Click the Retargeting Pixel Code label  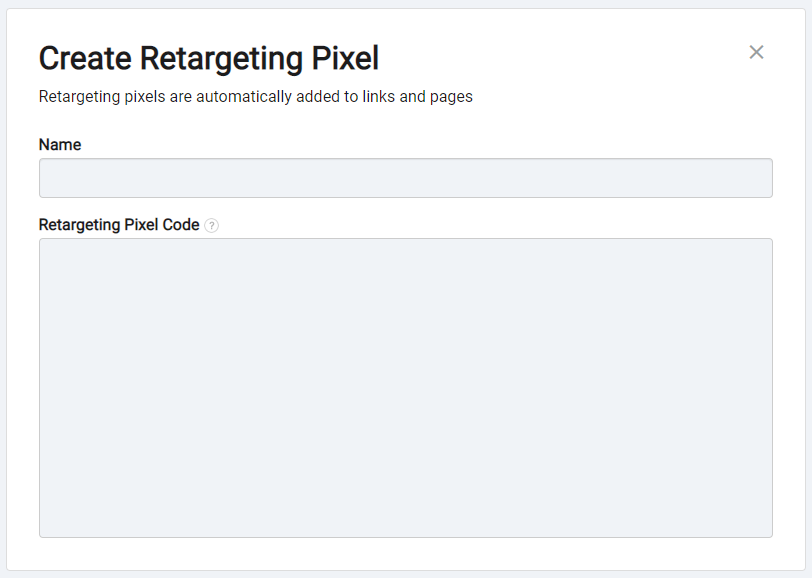tap(119, 225)
